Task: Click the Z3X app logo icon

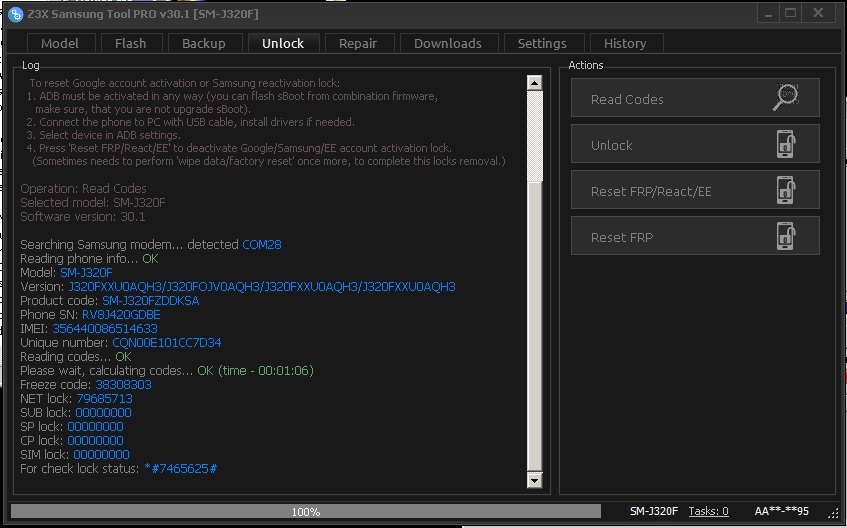Action: [16, 14]
